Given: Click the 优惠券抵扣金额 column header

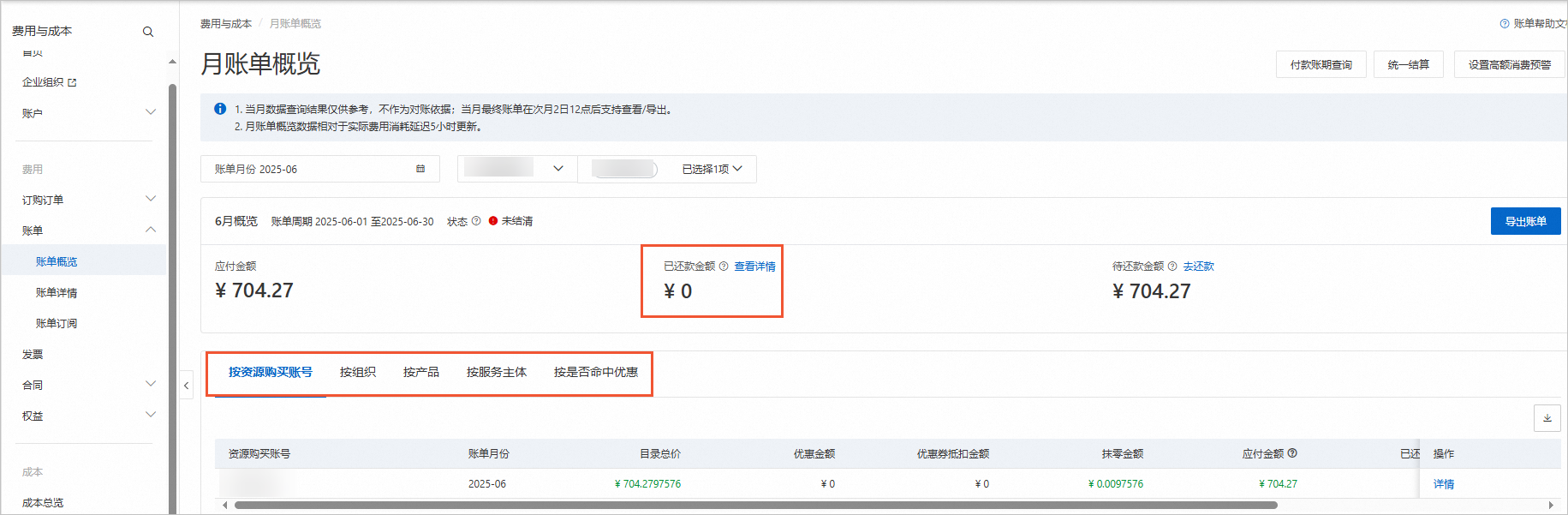Looking at the screenshot, I should 953,453.
